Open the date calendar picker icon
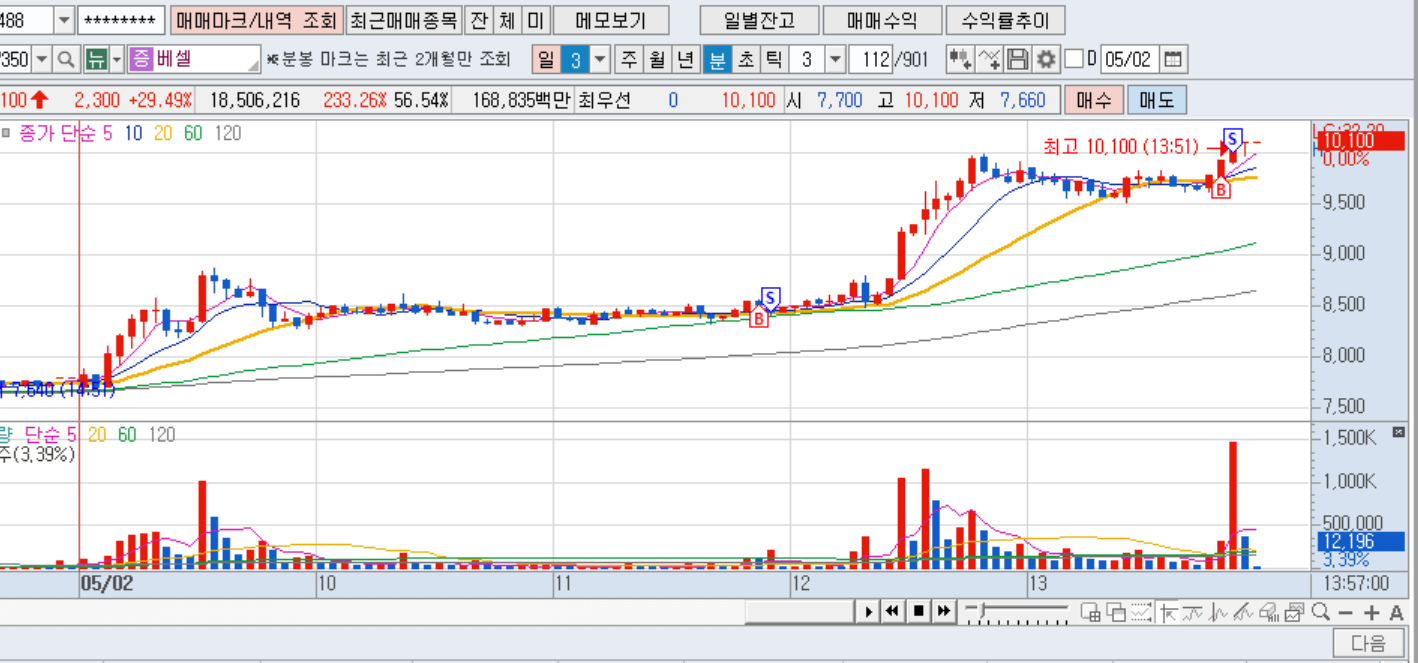The width and height of the screenshot is (1418, 663). (1173, 60)
